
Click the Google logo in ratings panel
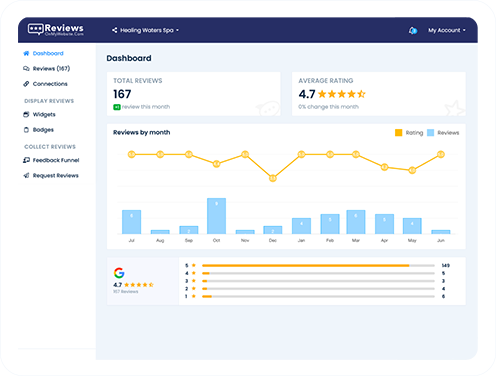tap(119, 273)
